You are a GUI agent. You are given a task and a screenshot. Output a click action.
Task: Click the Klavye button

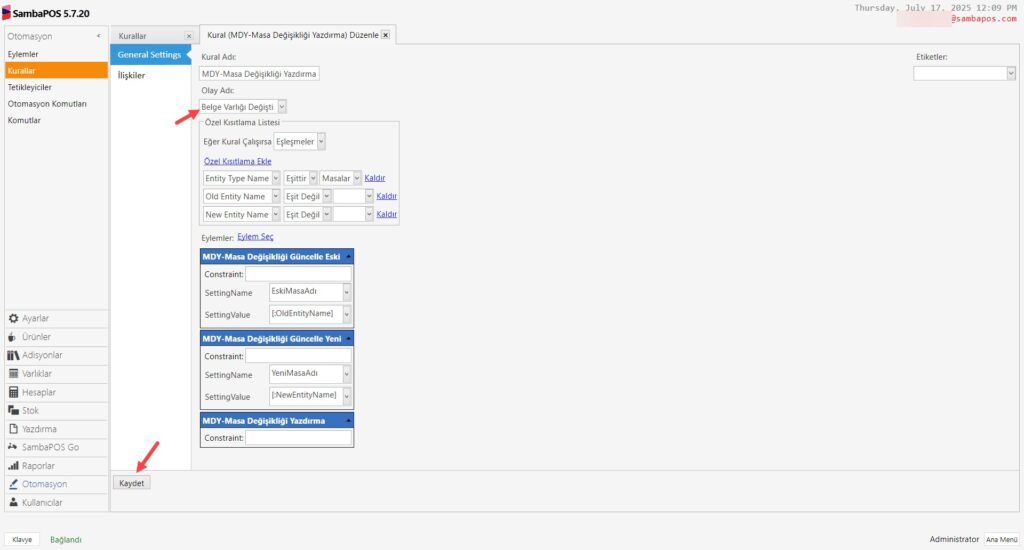(22, 540)
